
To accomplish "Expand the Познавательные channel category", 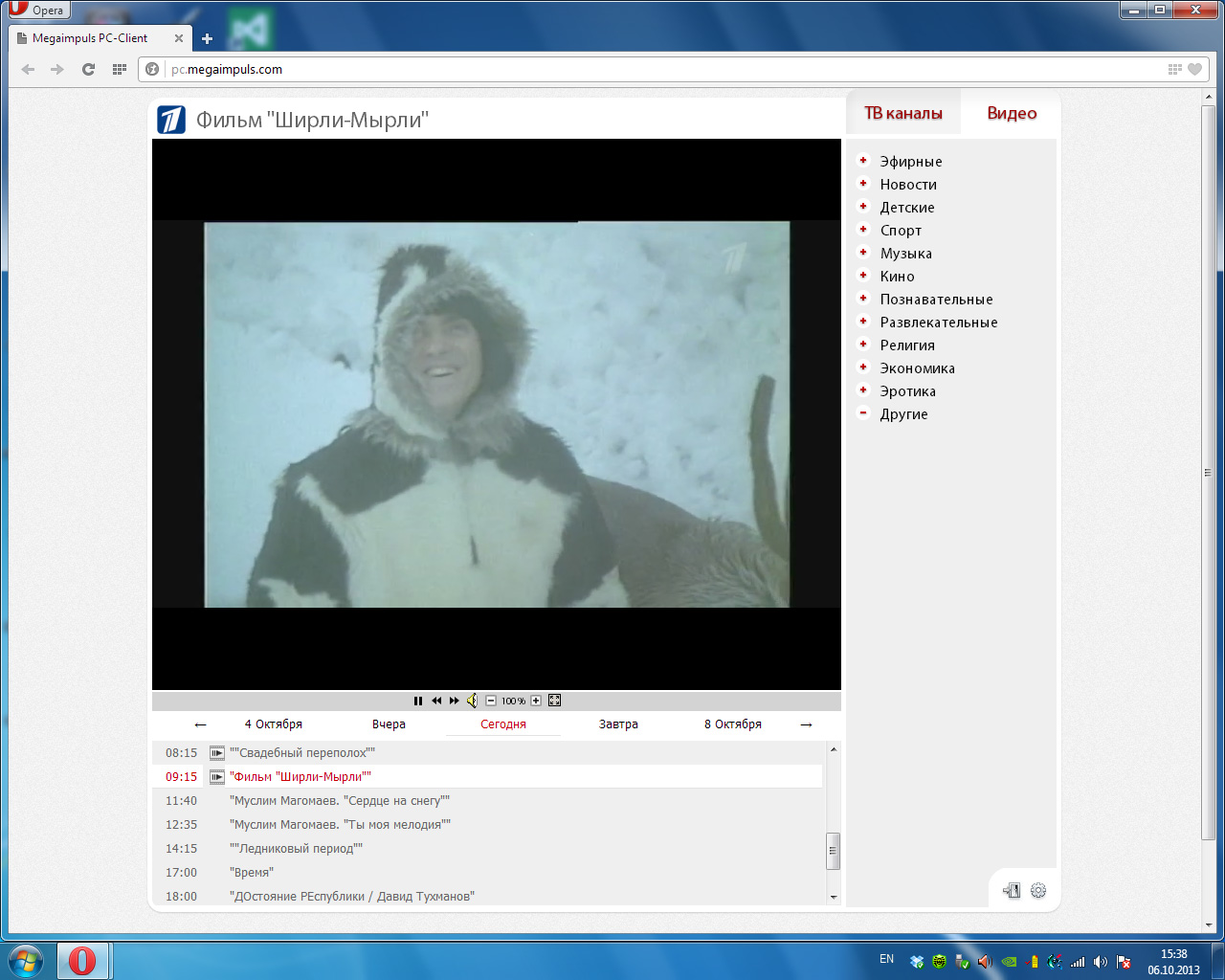I will [x=863, y=299].
